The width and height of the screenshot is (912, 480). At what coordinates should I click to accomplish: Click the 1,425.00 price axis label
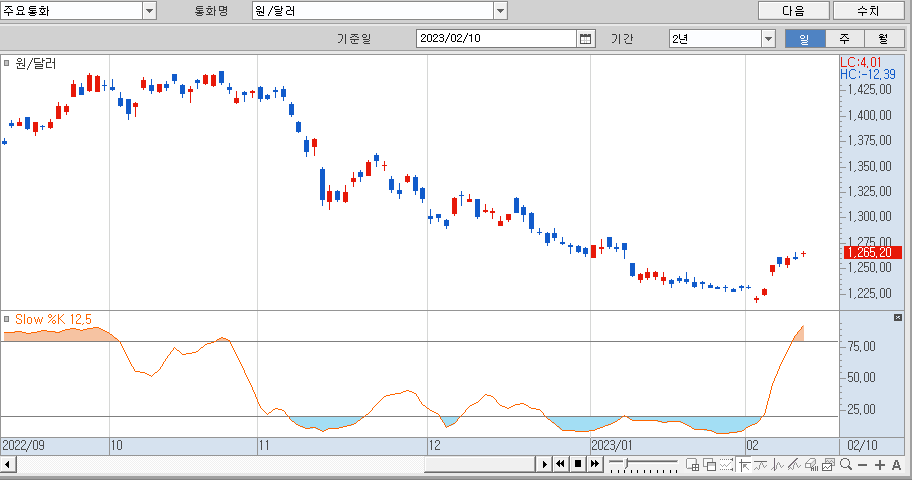tap(870, 90)
